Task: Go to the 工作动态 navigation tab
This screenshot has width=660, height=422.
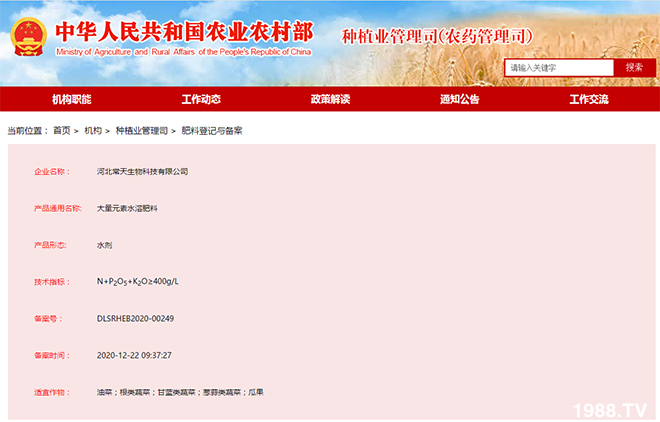Action: (200, 100)
